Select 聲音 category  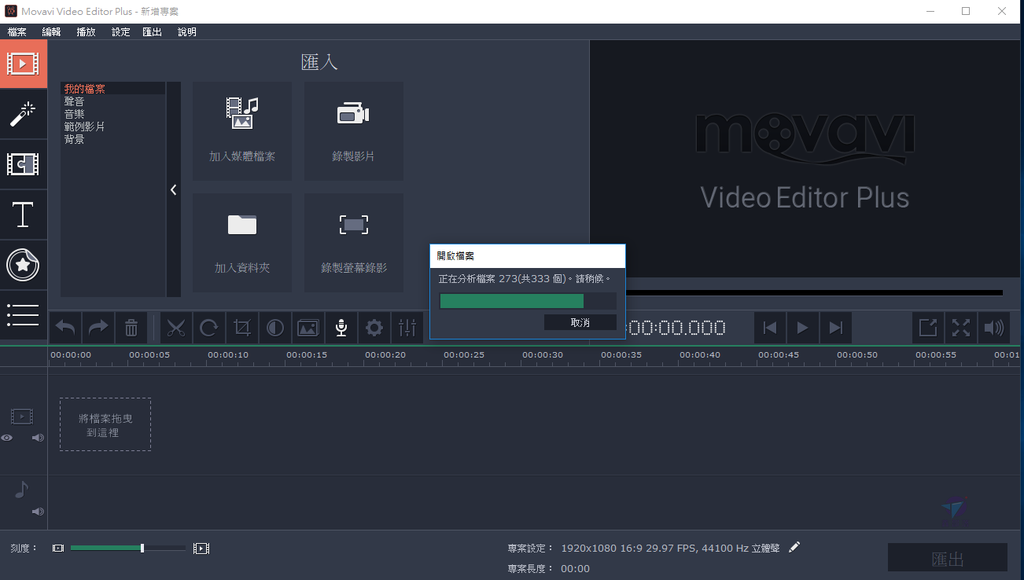tap(74, 101)
